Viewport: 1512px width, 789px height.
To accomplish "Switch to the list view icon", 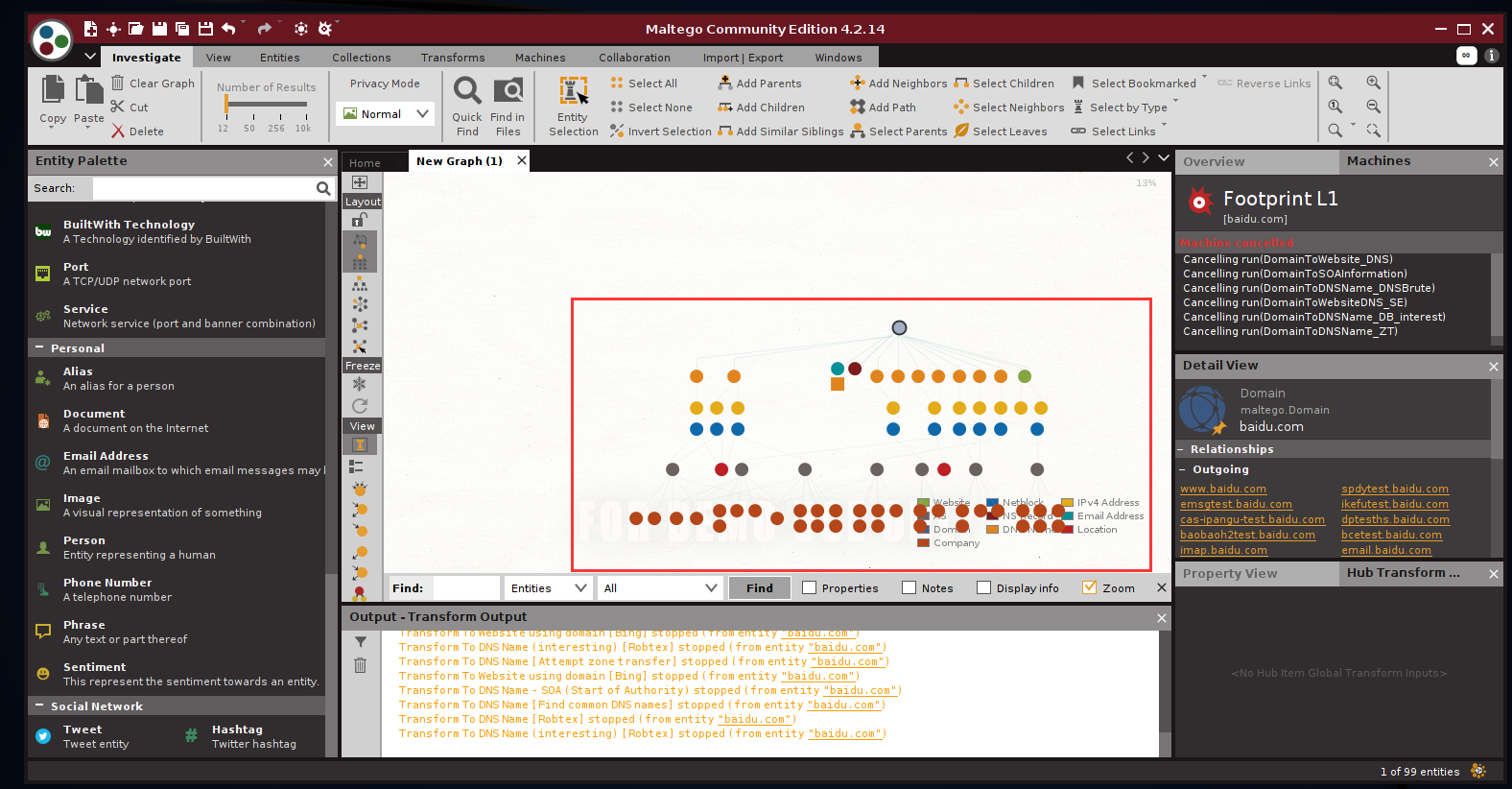I will pos(356,466).
